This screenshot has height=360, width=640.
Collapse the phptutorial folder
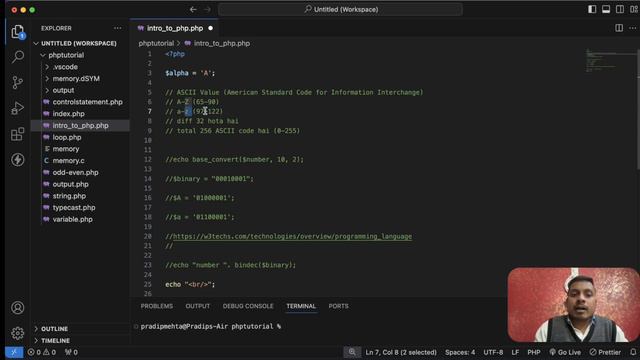(43, 55)
